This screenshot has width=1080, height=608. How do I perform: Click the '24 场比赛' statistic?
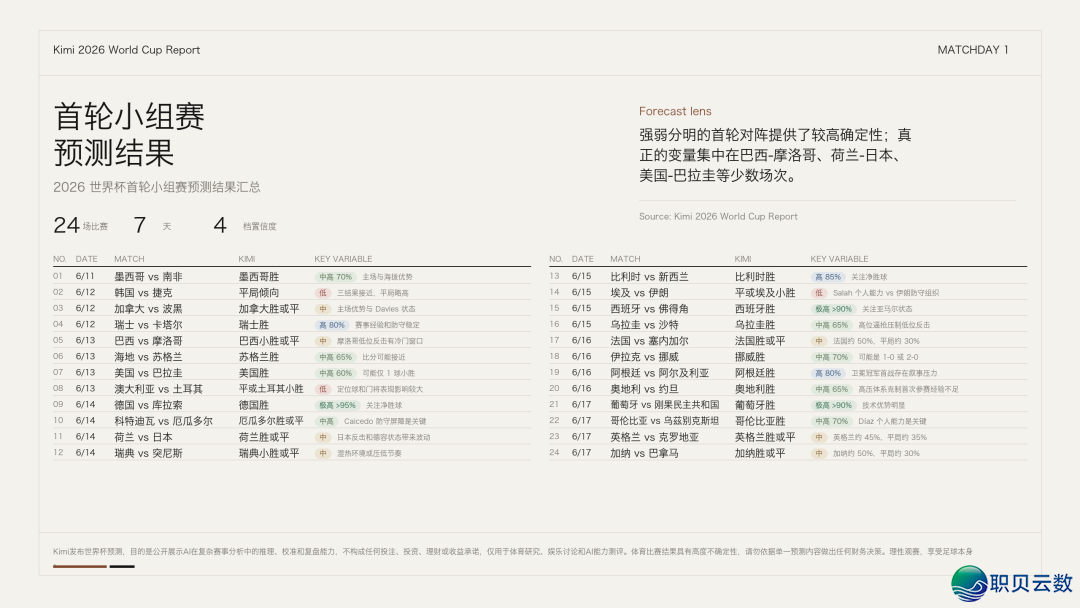pyautogui.click(x=81, y=225)
